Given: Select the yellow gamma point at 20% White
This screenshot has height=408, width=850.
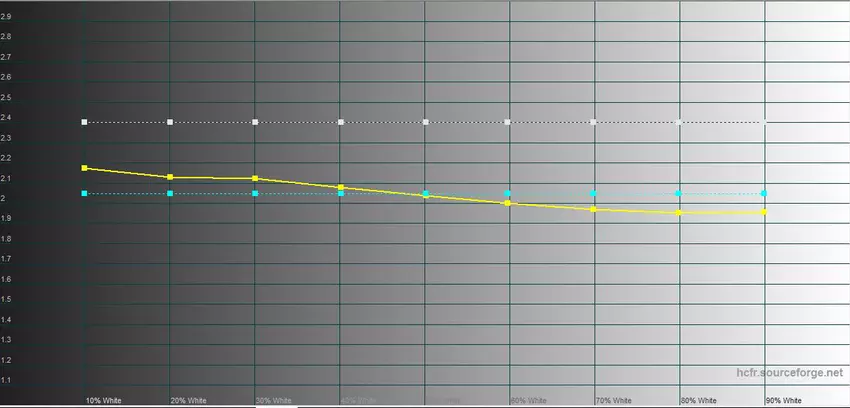Looking at the screenshot, I should click(171, 177).
